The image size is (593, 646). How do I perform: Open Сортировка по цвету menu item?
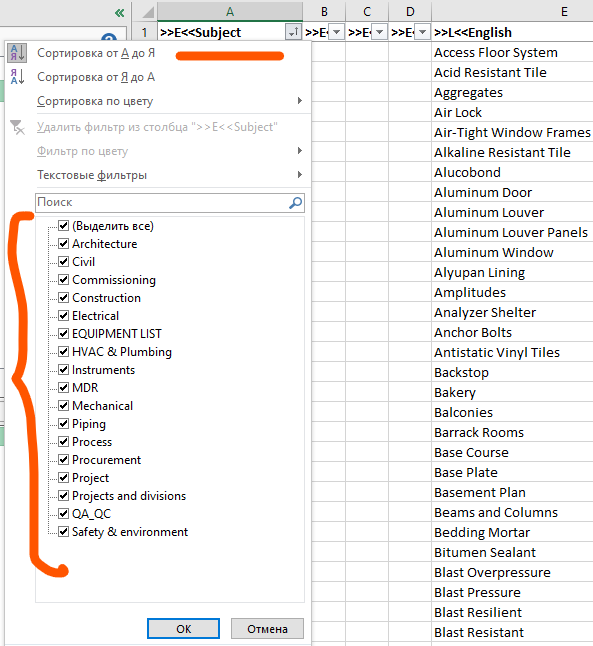coord(95,101)
